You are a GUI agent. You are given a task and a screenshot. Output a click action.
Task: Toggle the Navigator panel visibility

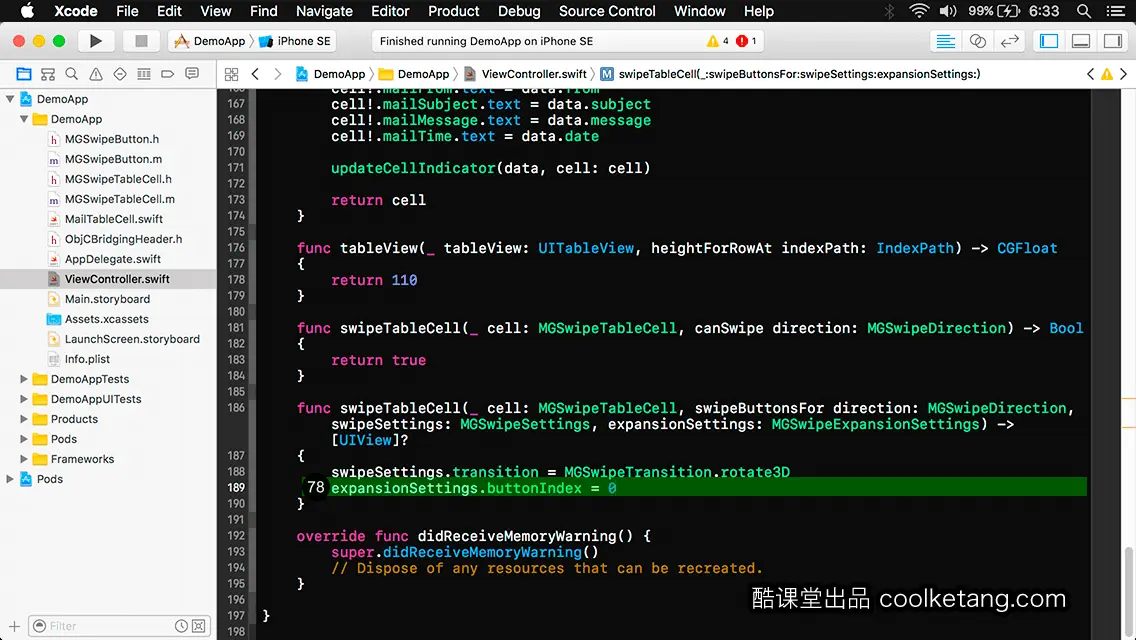pos(1049,41)
